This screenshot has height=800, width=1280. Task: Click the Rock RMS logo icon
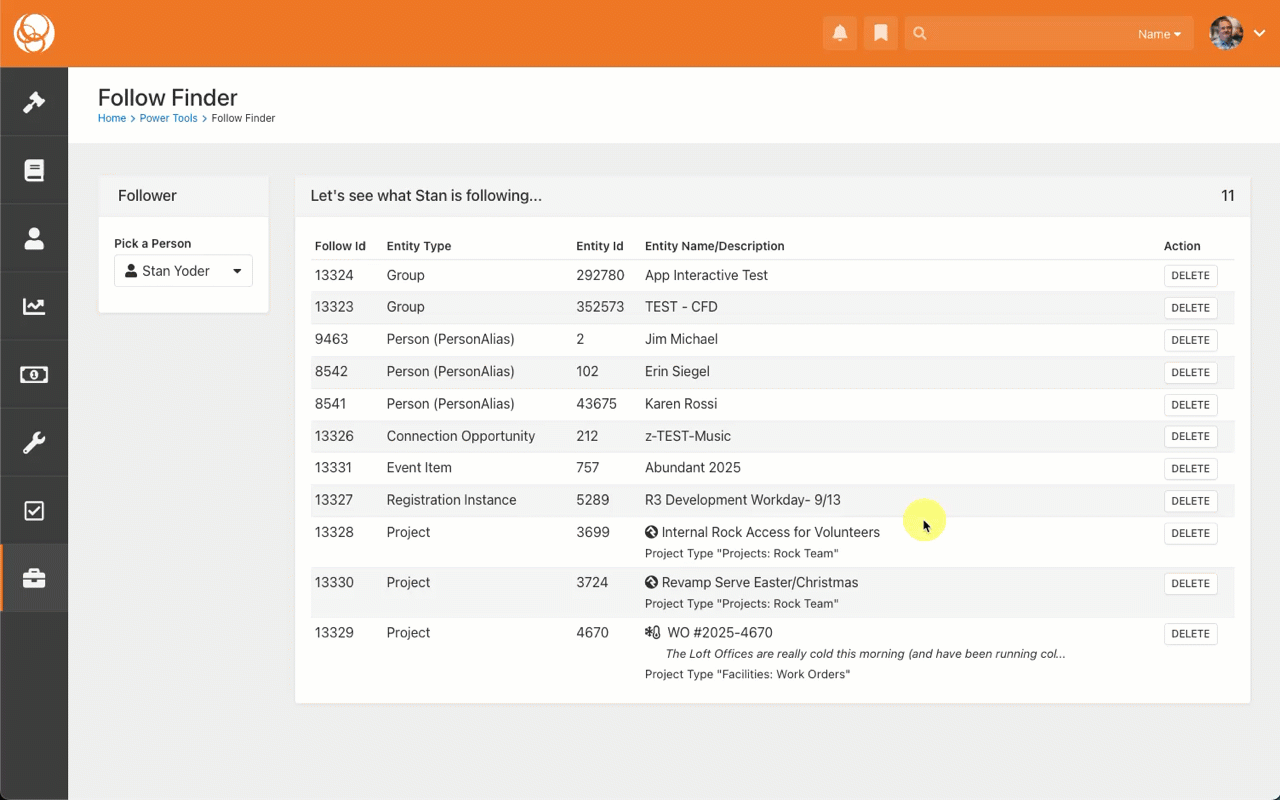click(34, 34)
